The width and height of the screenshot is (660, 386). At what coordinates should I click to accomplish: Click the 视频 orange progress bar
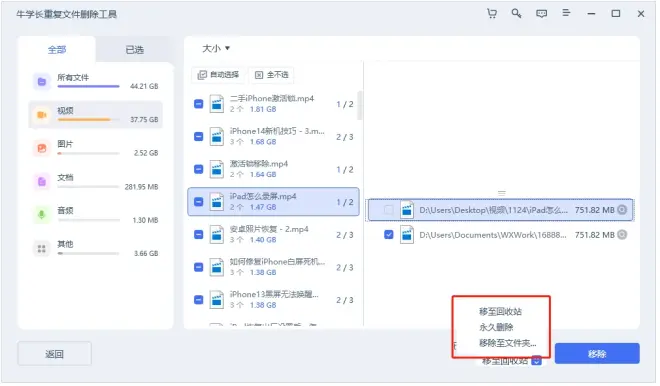tap(89, 120)
